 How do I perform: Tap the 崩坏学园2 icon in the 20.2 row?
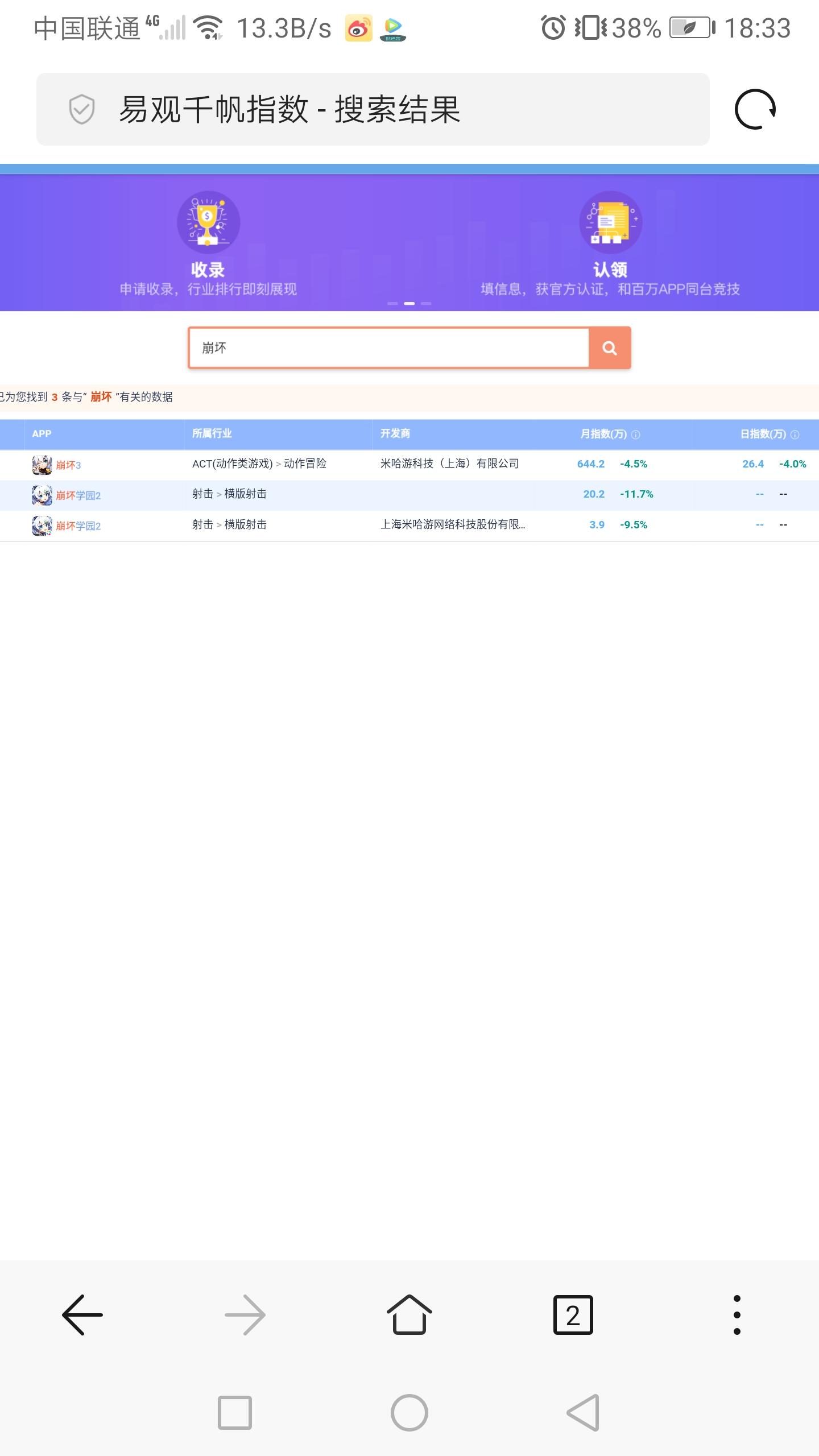point(42,495)
